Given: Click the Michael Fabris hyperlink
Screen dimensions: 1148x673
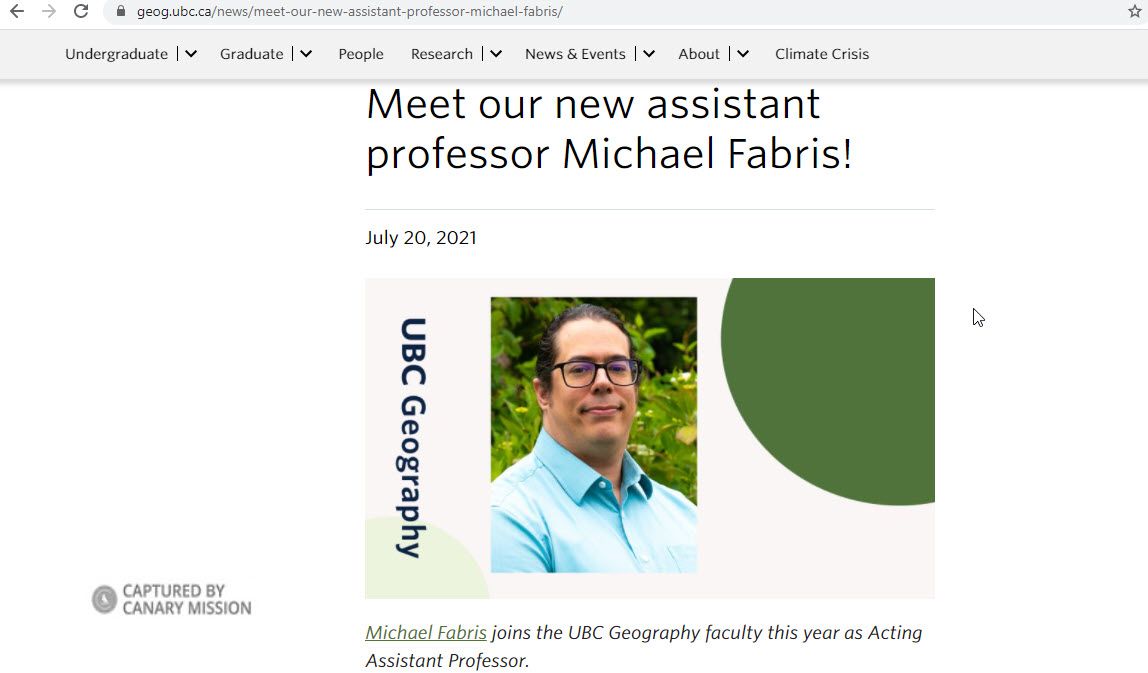Looking at the screenshot, I should (425, 632).
